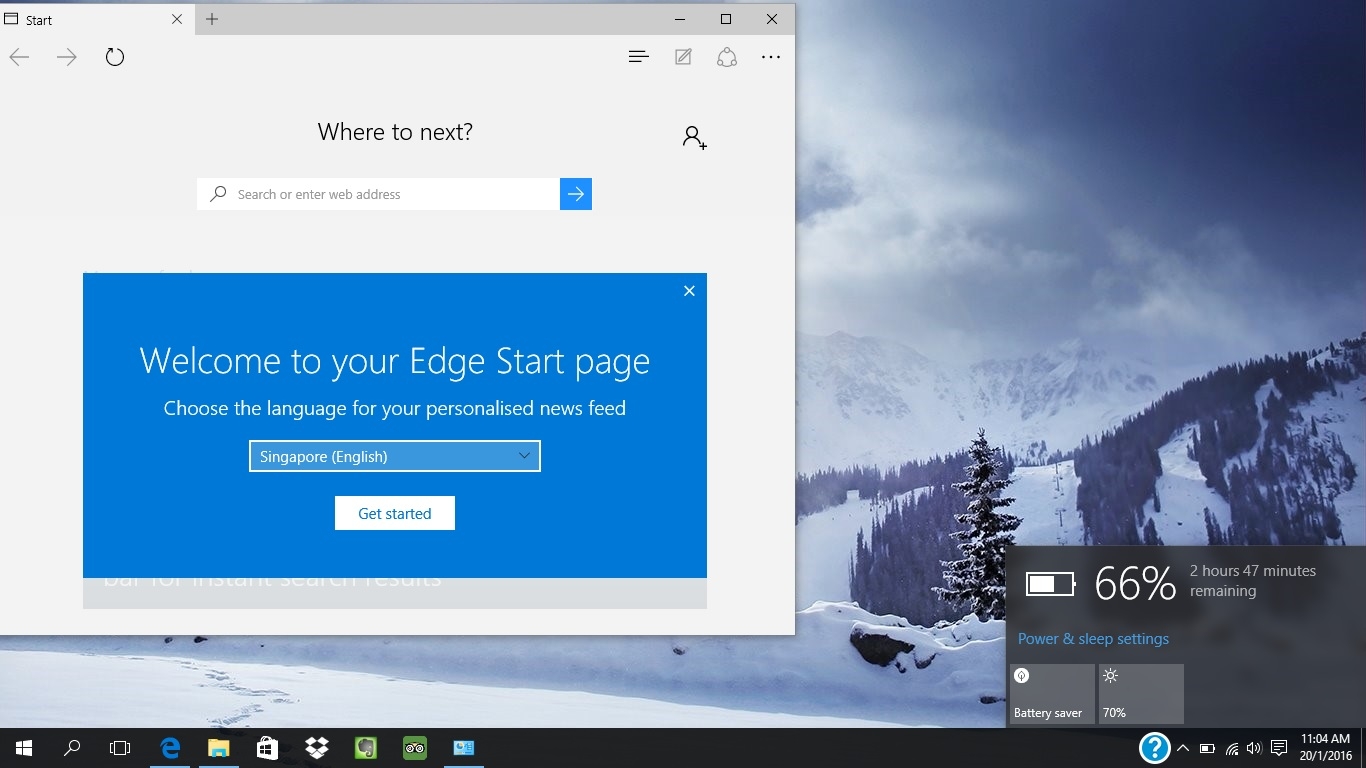Refresh the current page
The width and height of the screenshot is (1366, 768).
coord(115,57)
